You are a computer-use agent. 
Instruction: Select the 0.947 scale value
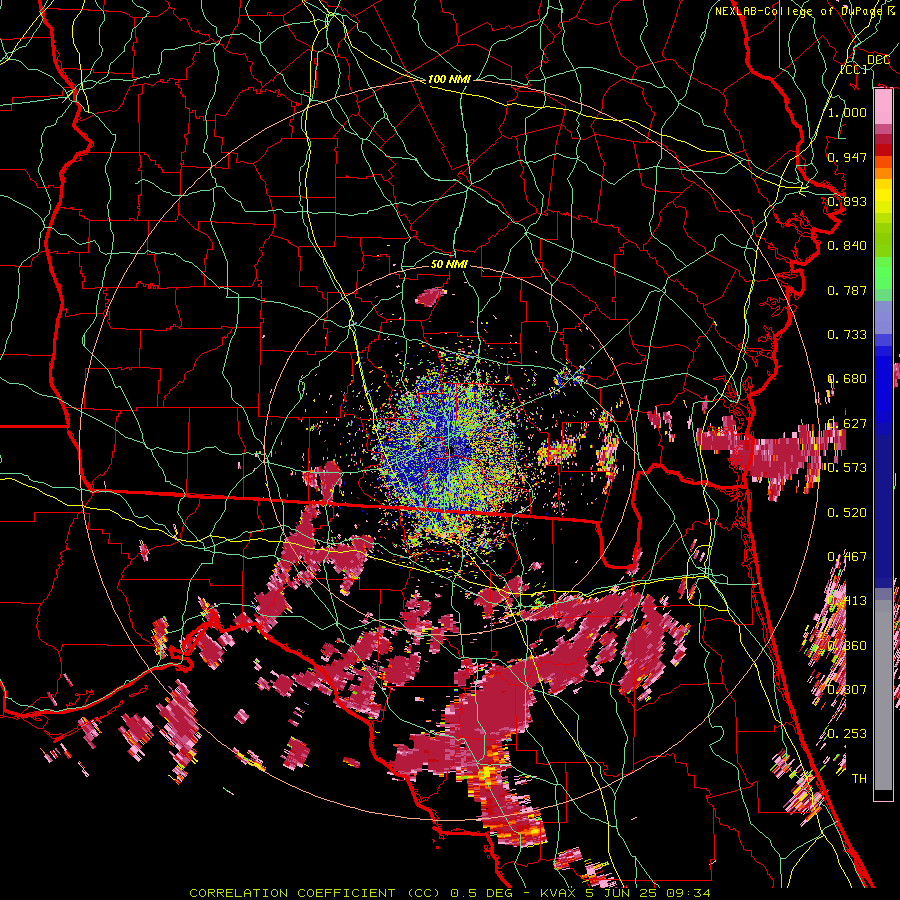pos(847,157)
